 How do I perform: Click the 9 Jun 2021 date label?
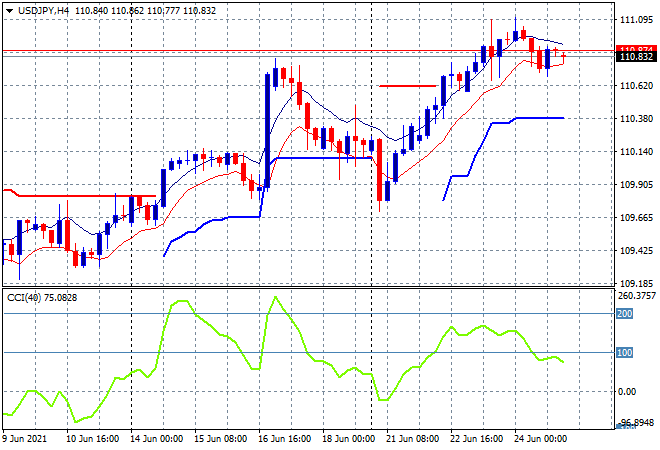point(24,439)
